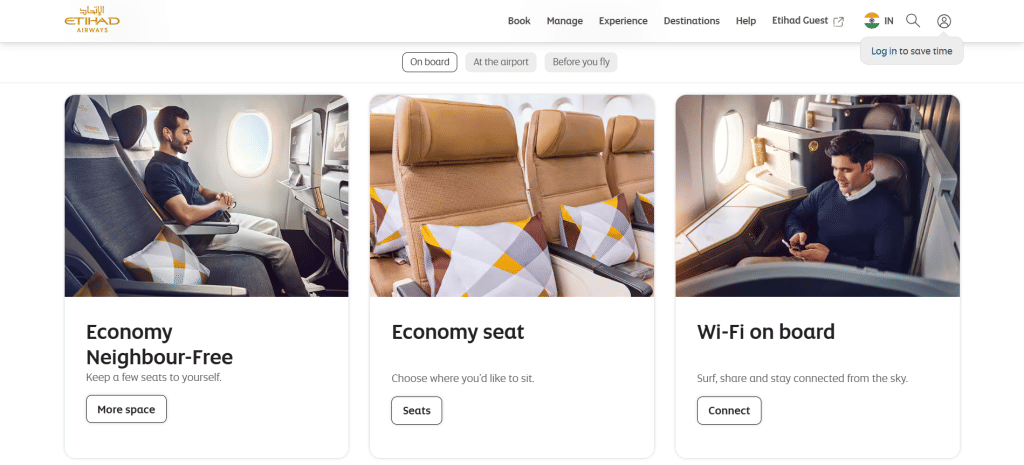Screen dimensions: 1024x465
Task: Click the India flag icon
Action: coord(872,21)
